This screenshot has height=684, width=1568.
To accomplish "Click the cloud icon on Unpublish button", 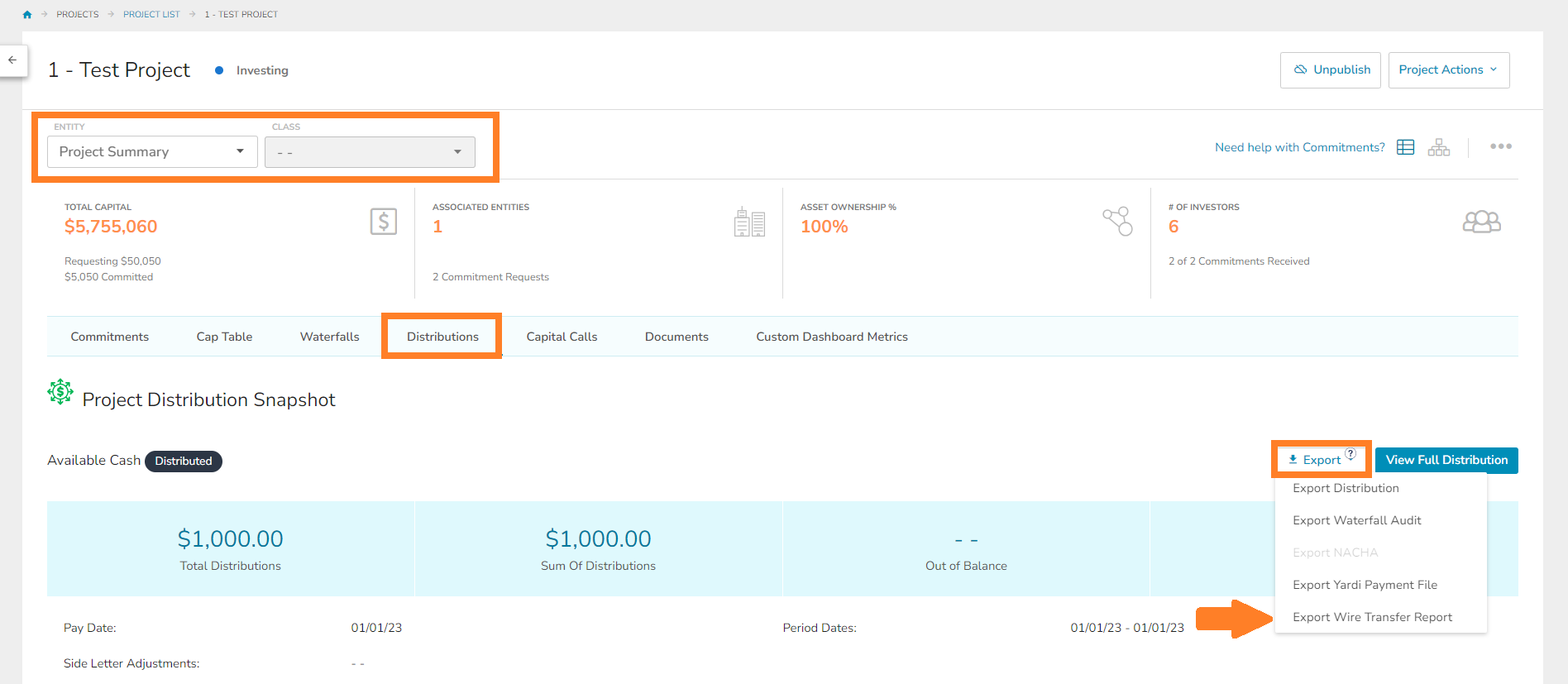I will pos(1300,69).
